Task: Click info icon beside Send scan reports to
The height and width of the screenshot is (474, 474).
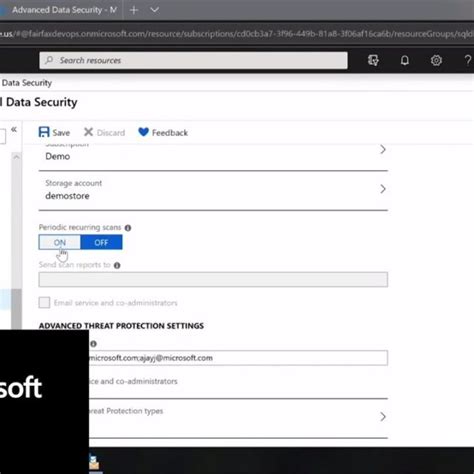Action: (117, 265)
